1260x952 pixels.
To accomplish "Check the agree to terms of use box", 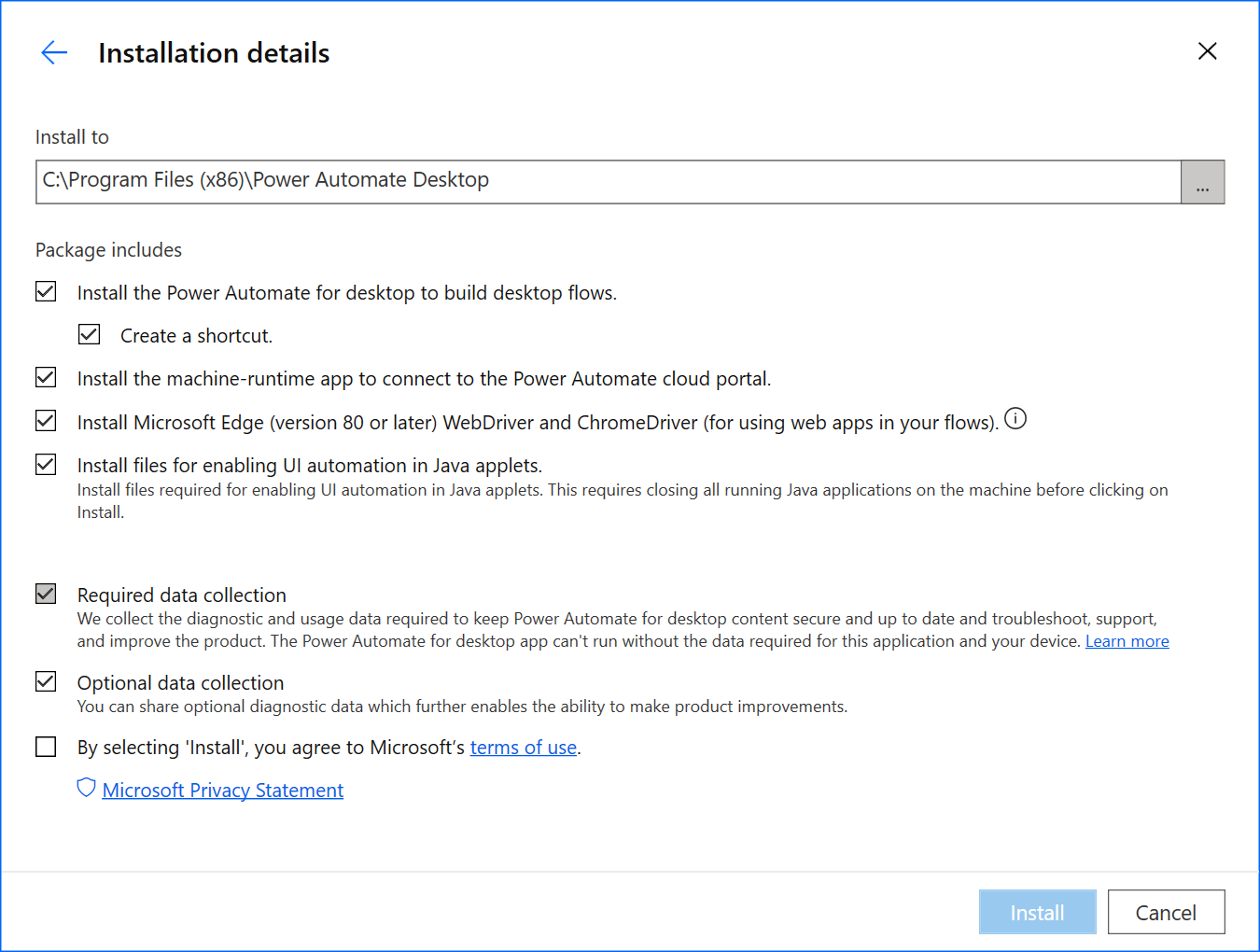I will (x=46, y=747).
